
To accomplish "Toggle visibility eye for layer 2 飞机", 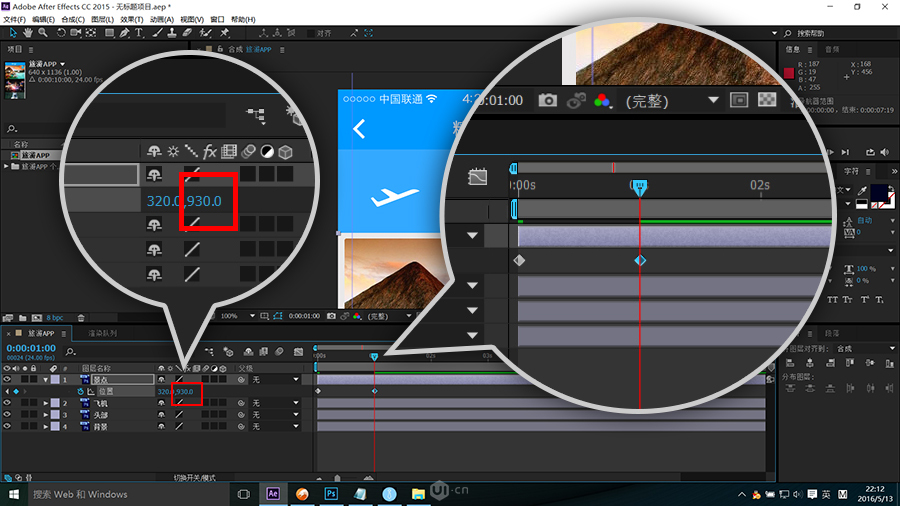I will 7,403.
